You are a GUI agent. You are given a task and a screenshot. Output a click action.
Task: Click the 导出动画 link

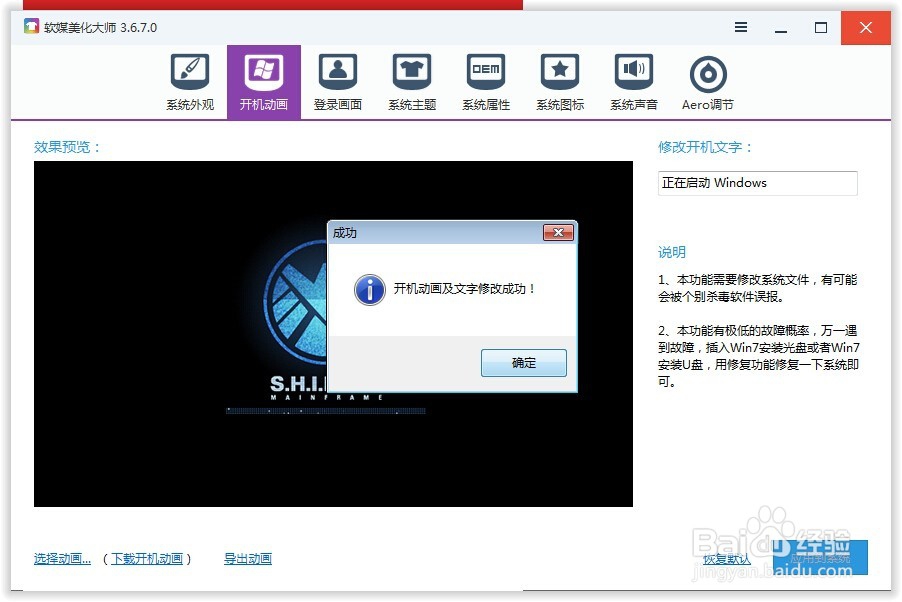point(247,558)
